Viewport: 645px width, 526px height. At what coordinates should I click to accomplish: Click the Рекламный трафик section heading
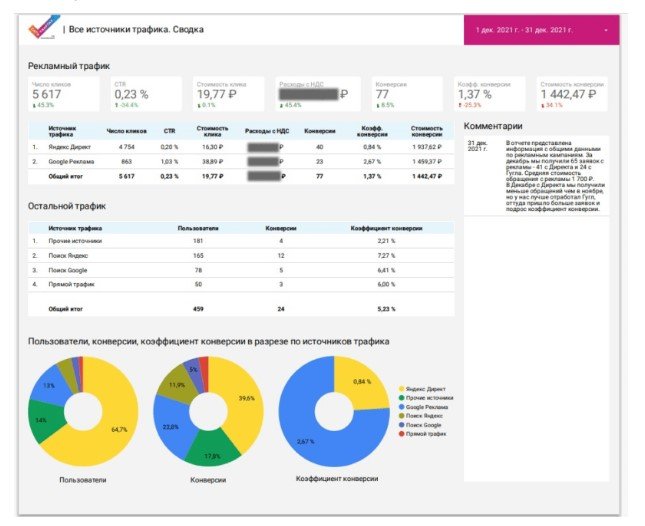[69, 66]
